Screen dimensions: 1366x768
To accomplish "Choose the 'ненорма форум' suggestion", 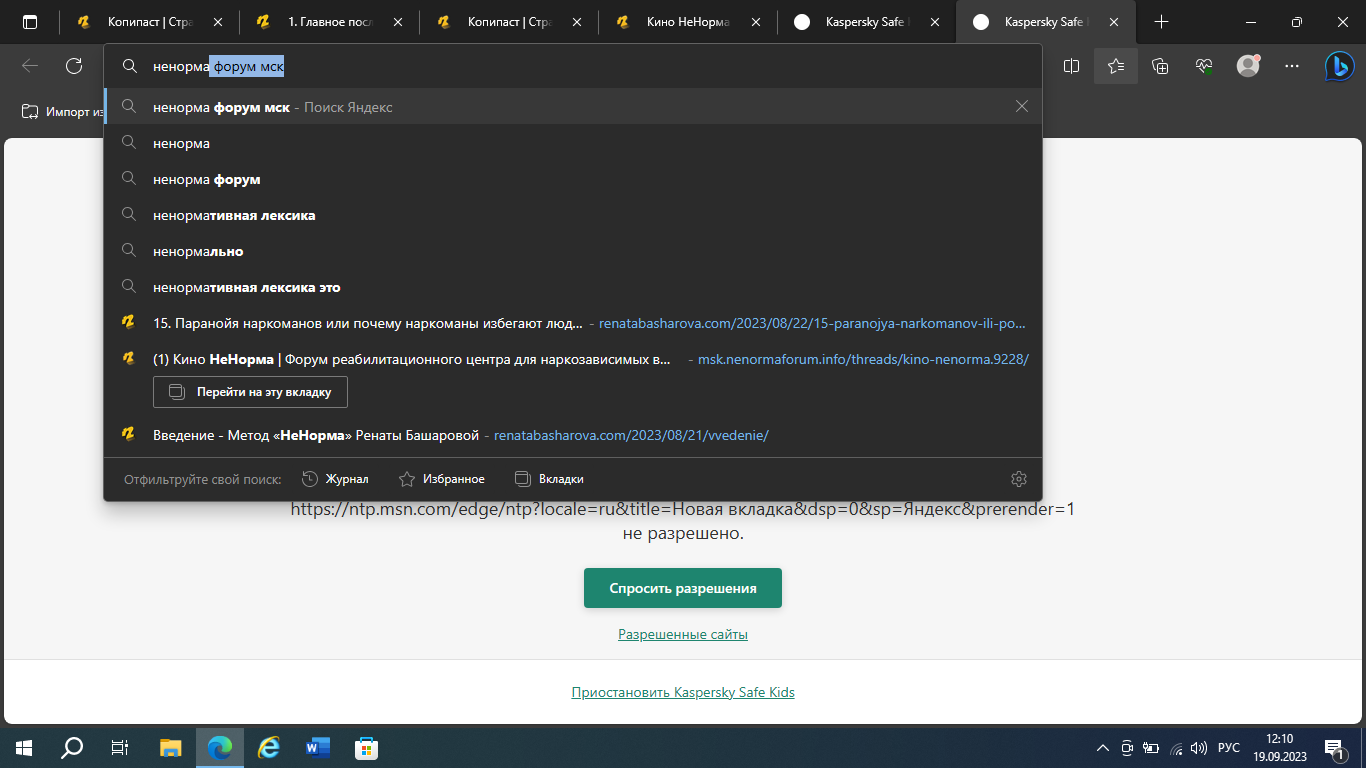I will (x=573, y=179).
